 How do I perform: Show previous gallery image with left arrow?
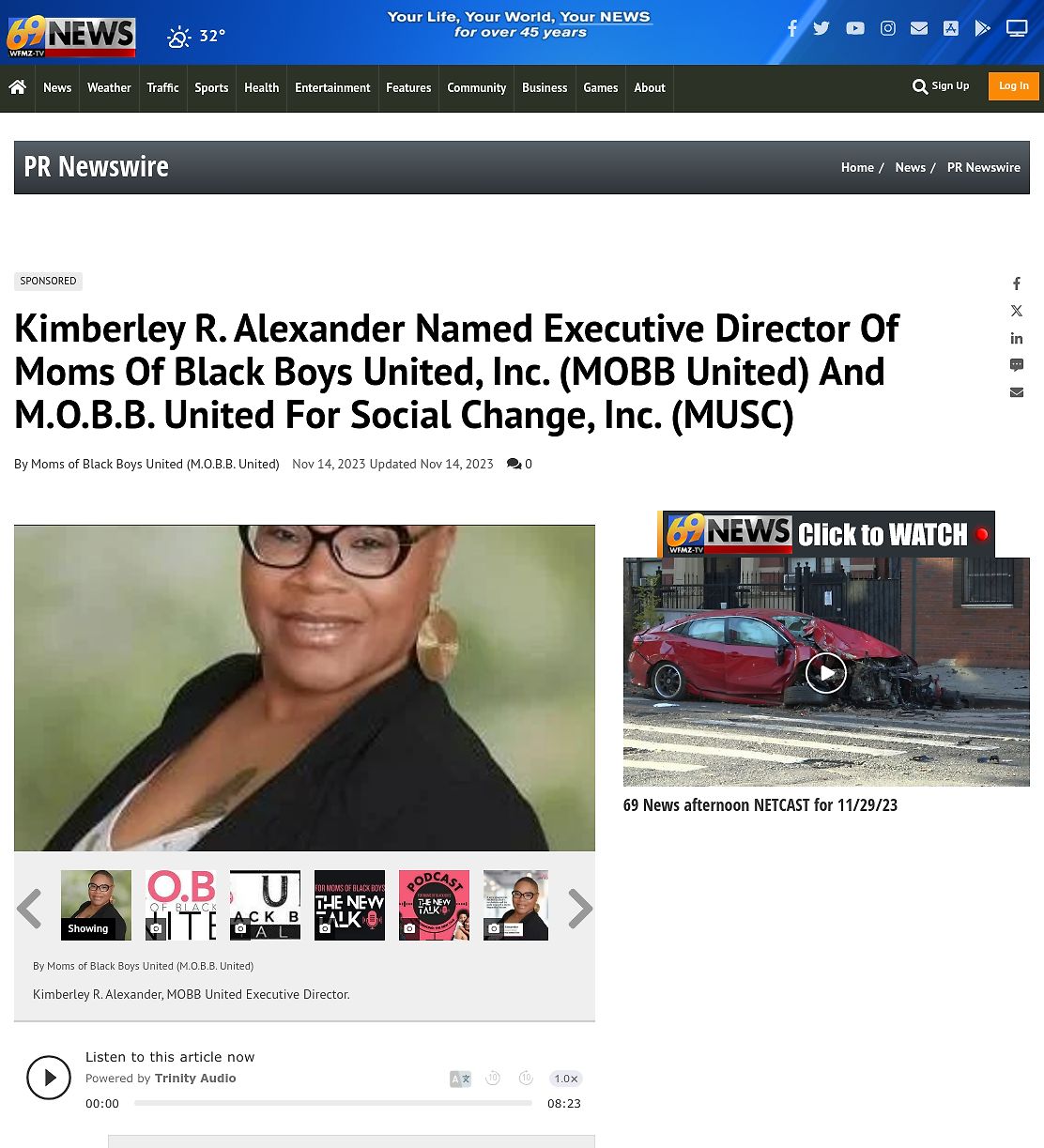click(29, 908)
